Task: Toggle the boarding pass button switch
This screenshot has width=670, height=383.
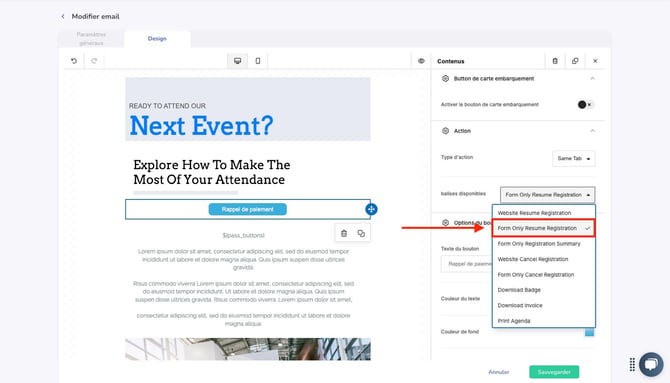Action: coord(585,104)
